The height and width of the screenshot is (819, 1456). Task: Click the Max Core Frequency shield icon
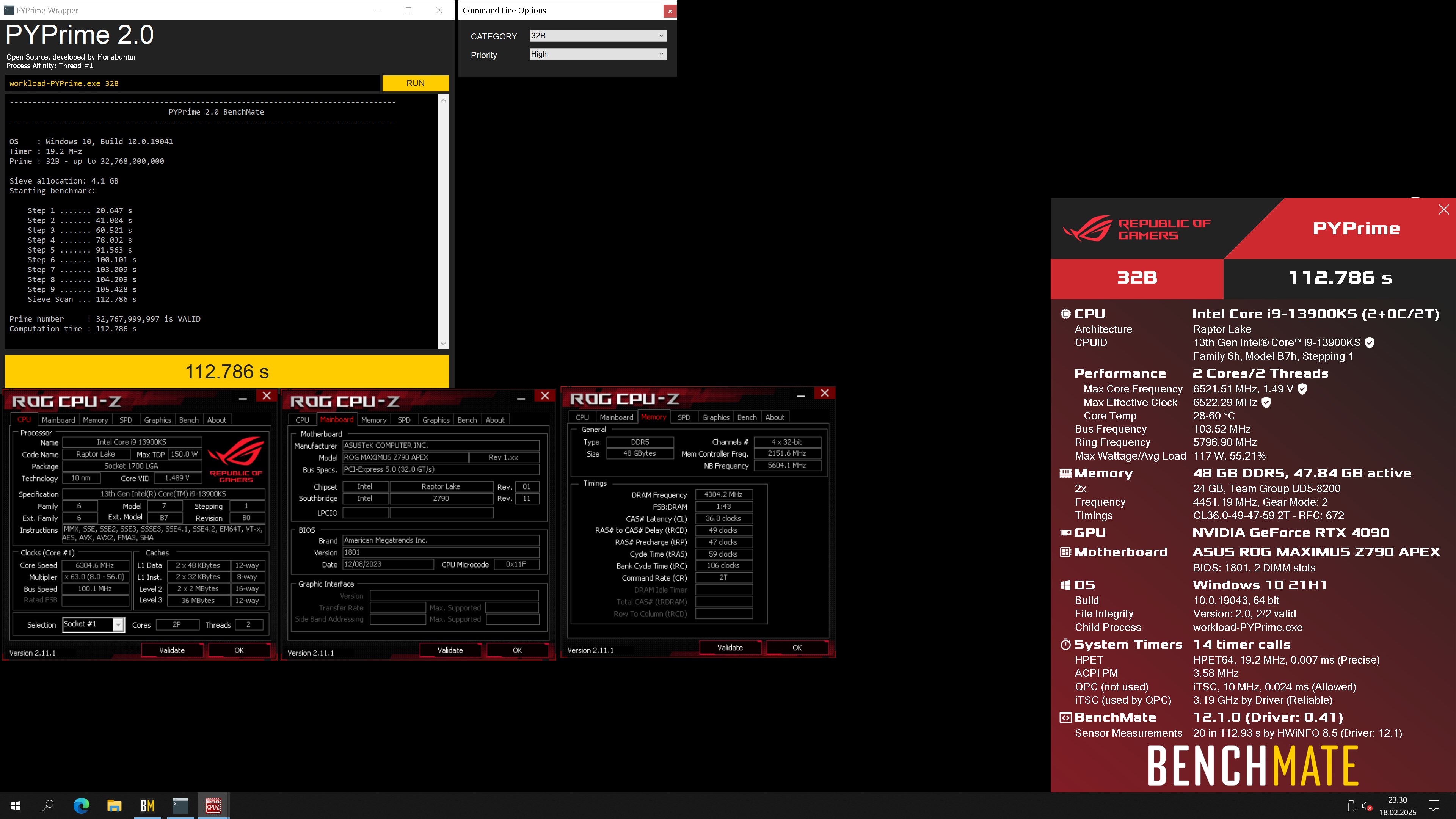pyautogui.click(x=1302, y=389)
